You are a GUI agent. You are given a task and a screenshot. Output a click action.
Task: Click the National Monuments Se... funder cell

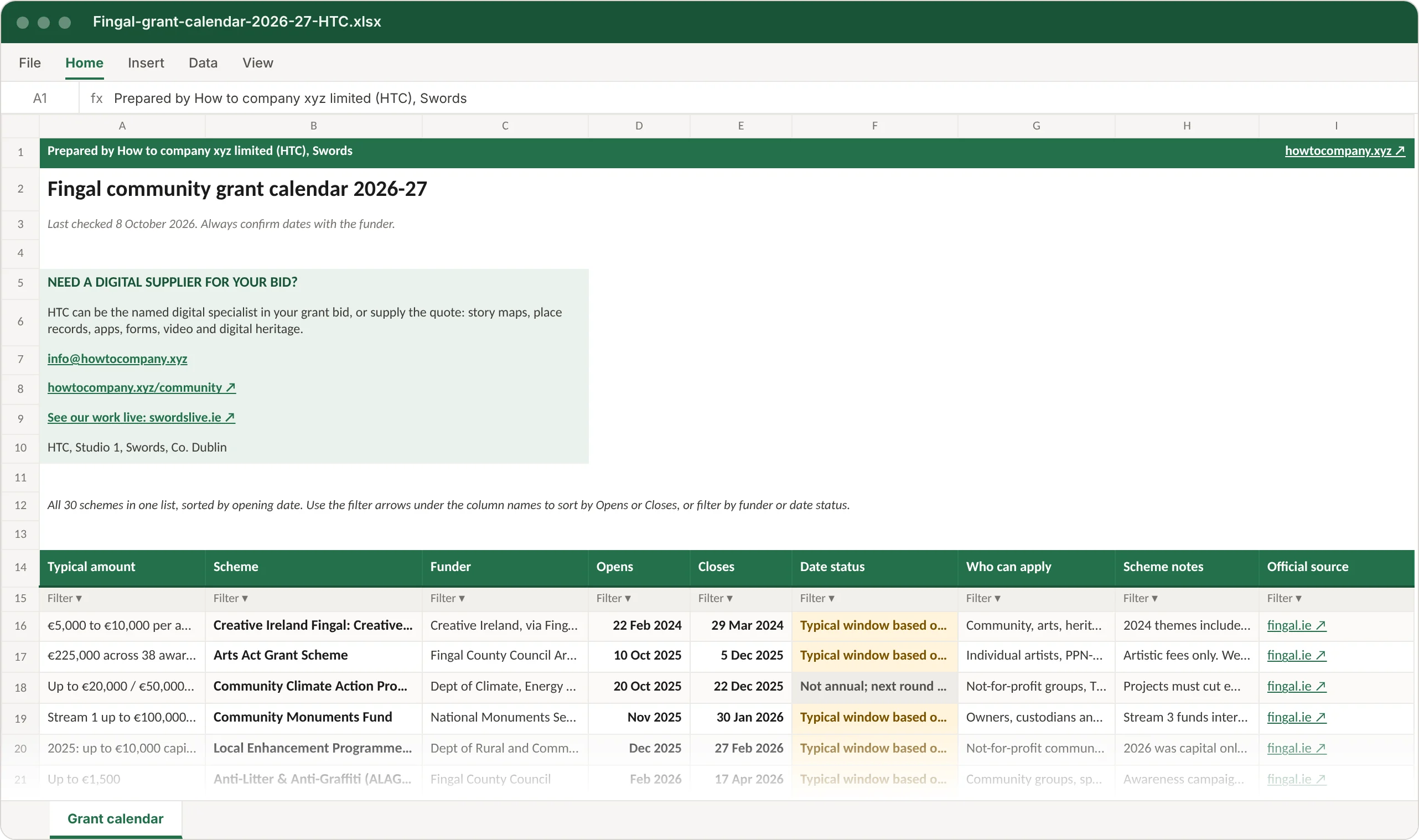click(x=505, y=718)
